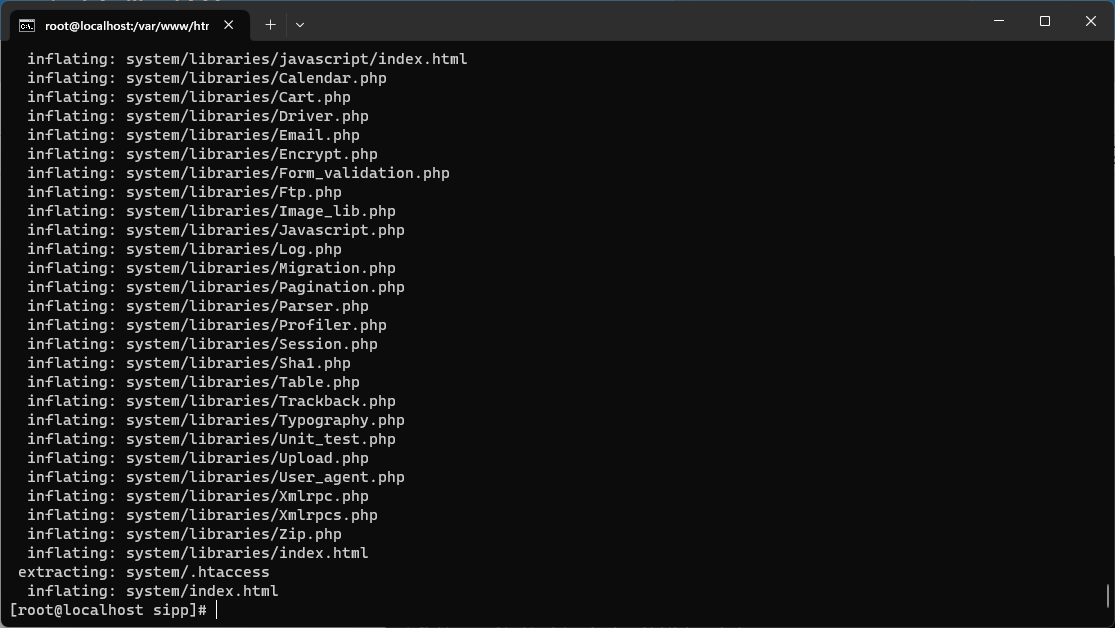Click the Form_validation.php output line
The width and height of the screenshot is (1115, 628).
coord(238,174)
